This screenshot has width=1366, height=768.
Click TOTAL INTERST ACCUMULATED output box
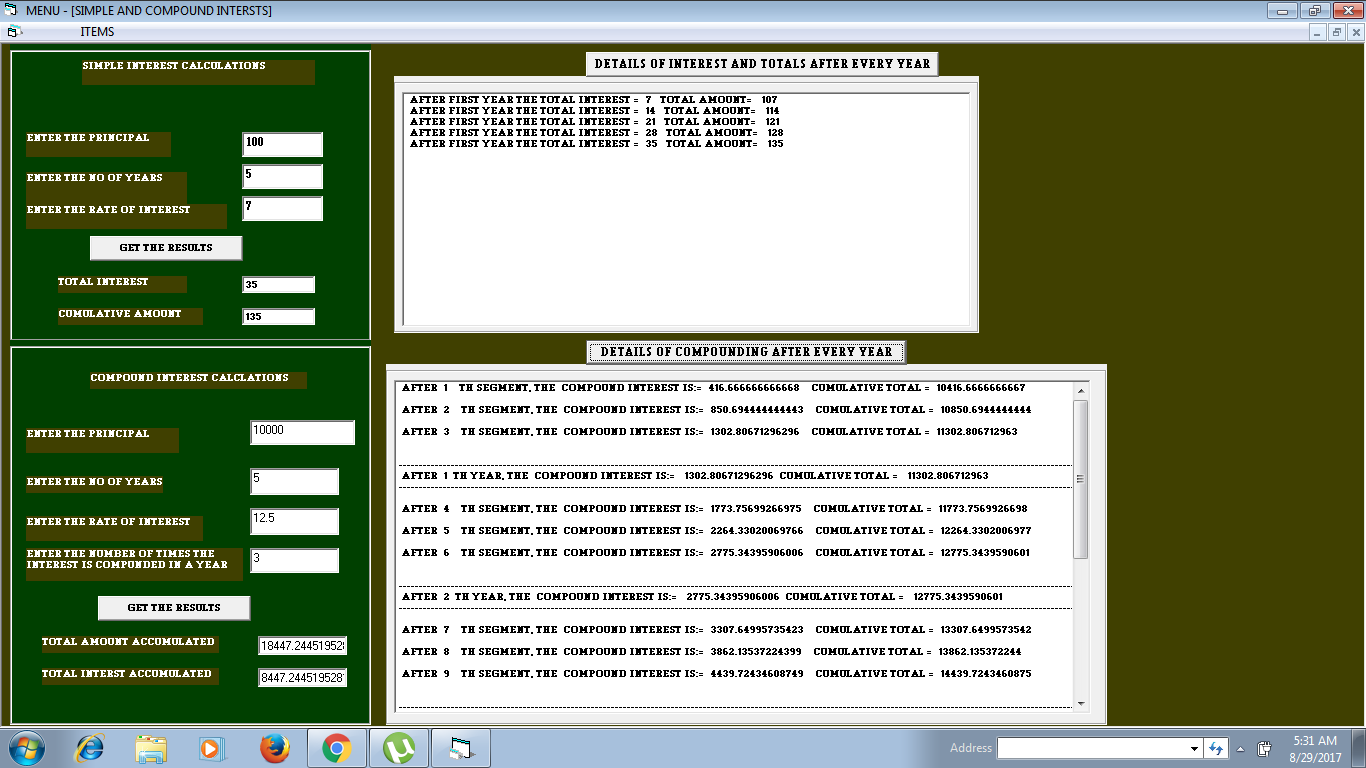tap(303, 678)
